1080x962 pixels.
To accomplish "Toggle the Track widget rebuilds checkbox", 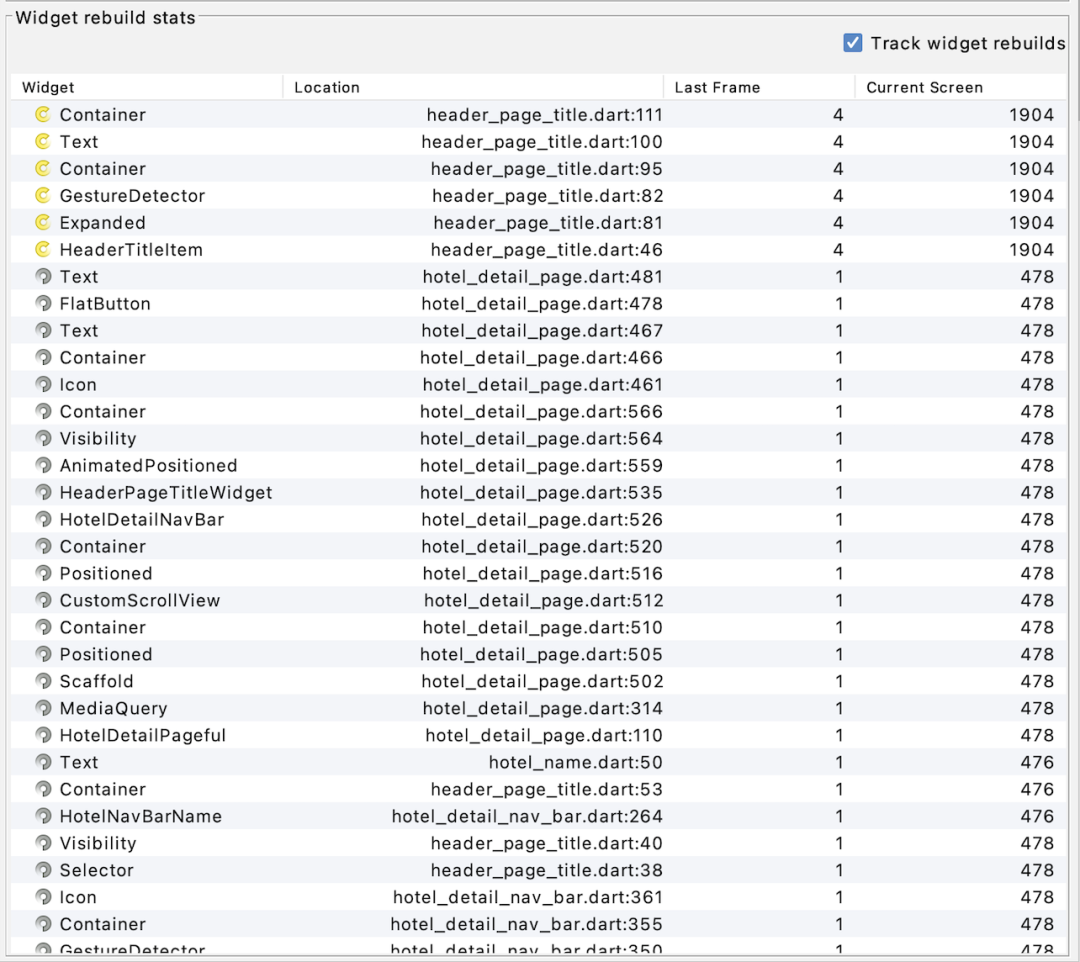I will point(852,43).
